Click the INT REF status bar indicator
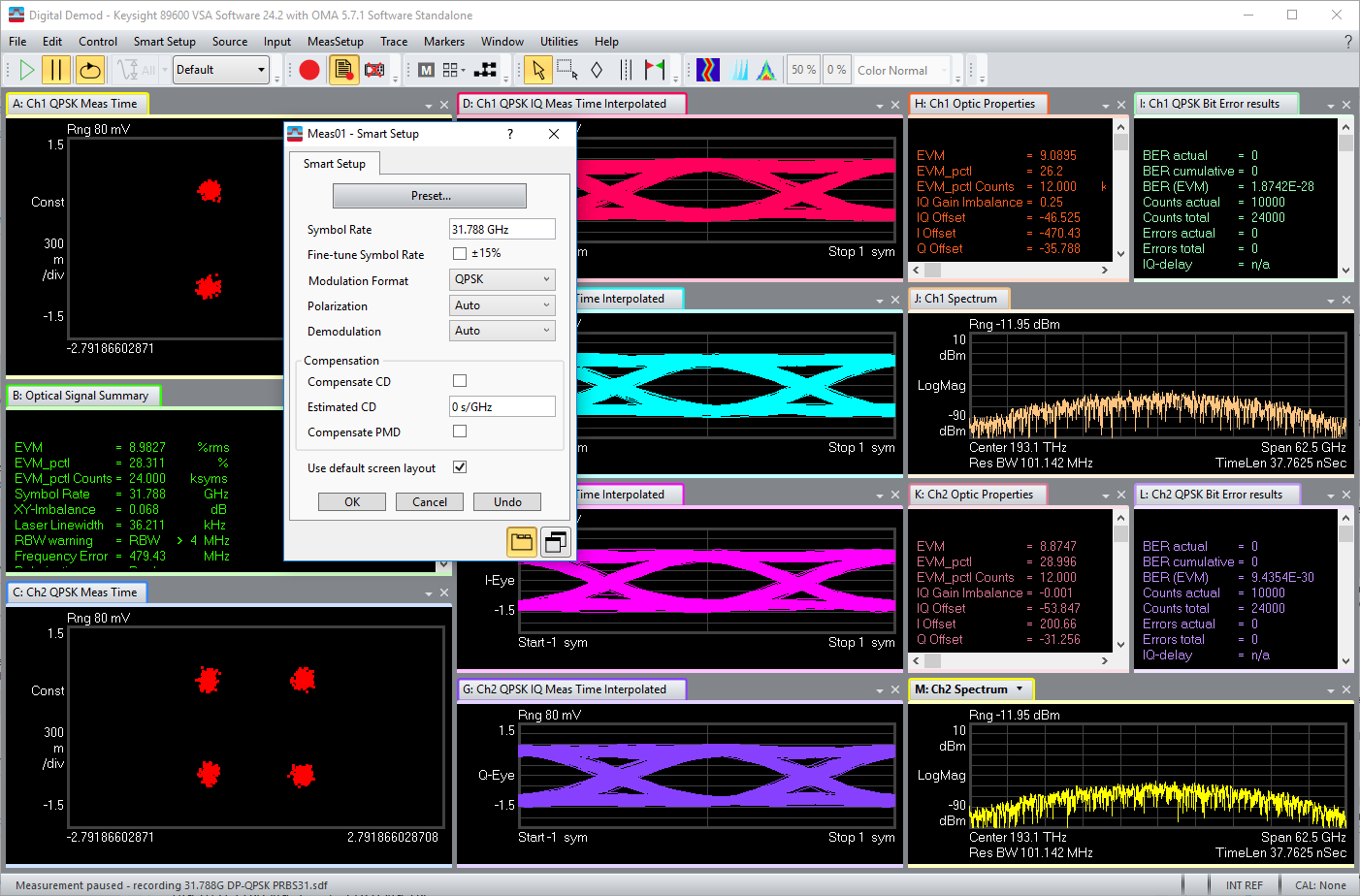This screenshot has width=1360, height=896. (1245, 885)
